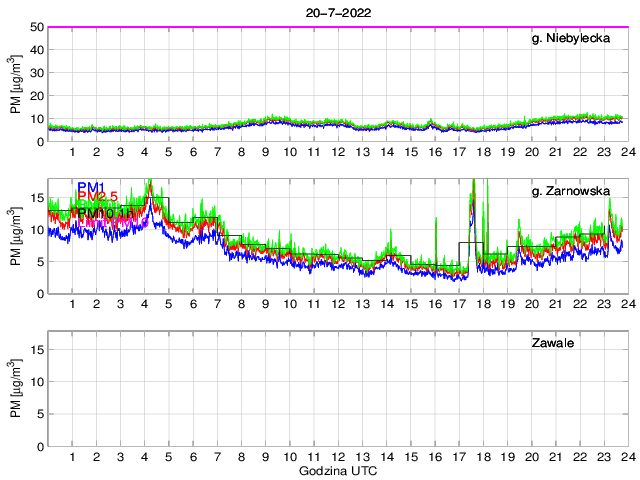Click hour 24 tick under Niebylecka panel
Viewport: 640px width, 480px height.
(x=629, y=152)
